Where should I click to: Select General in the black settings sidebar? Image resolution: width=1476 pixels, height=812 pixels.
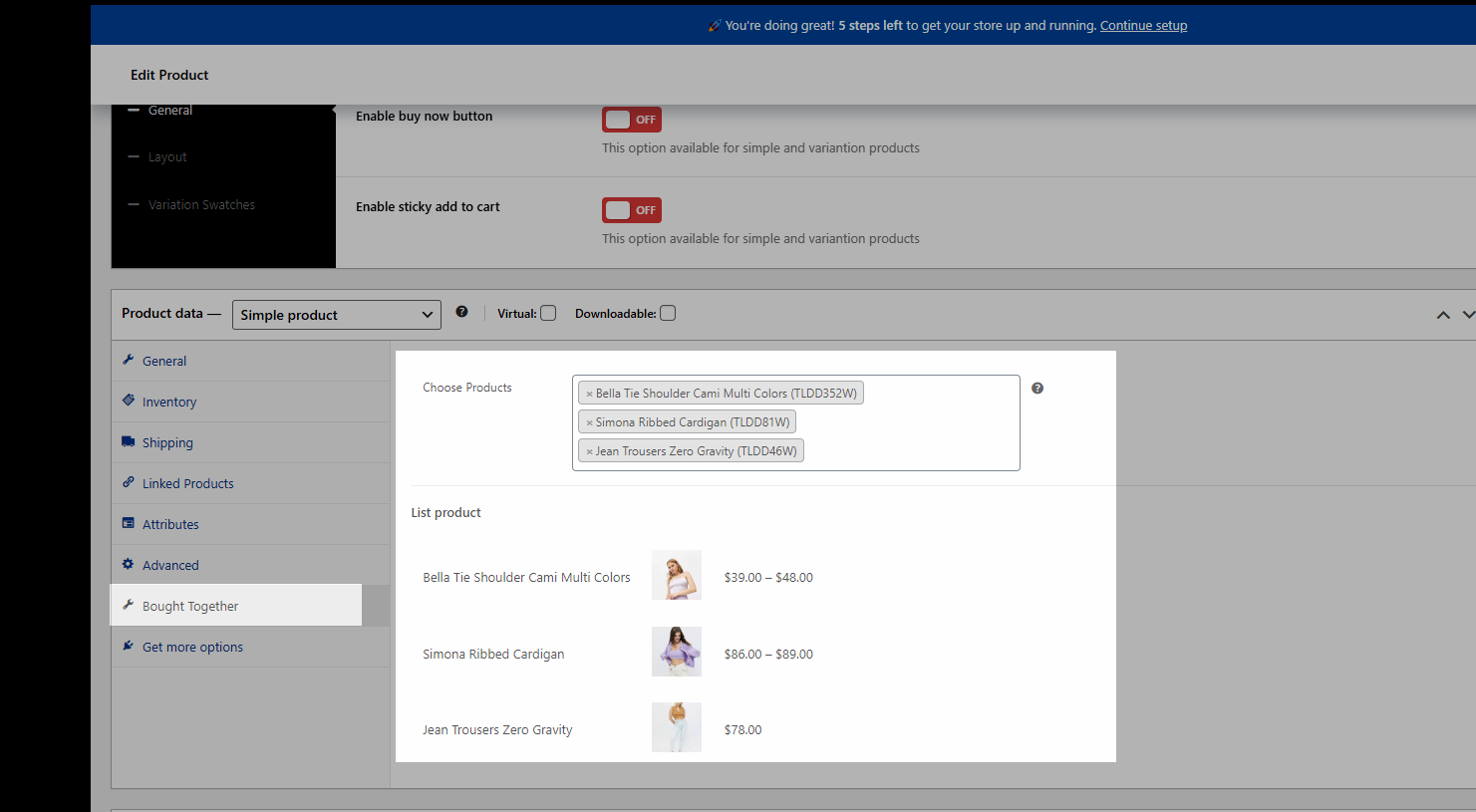click(x=170, y=111)
